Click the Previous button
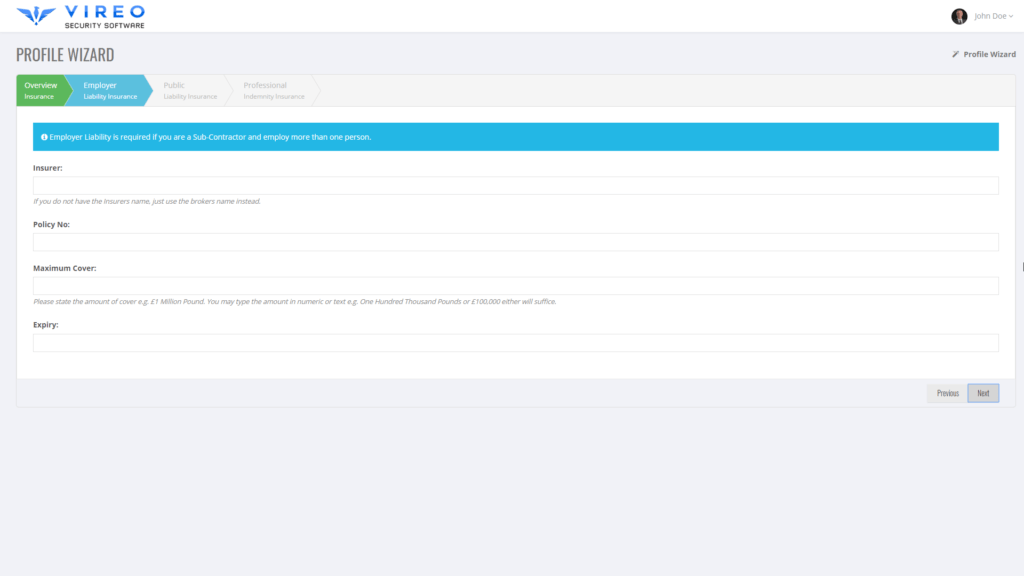The width and height of the screenshot is (1024, 576). (946, 393)
